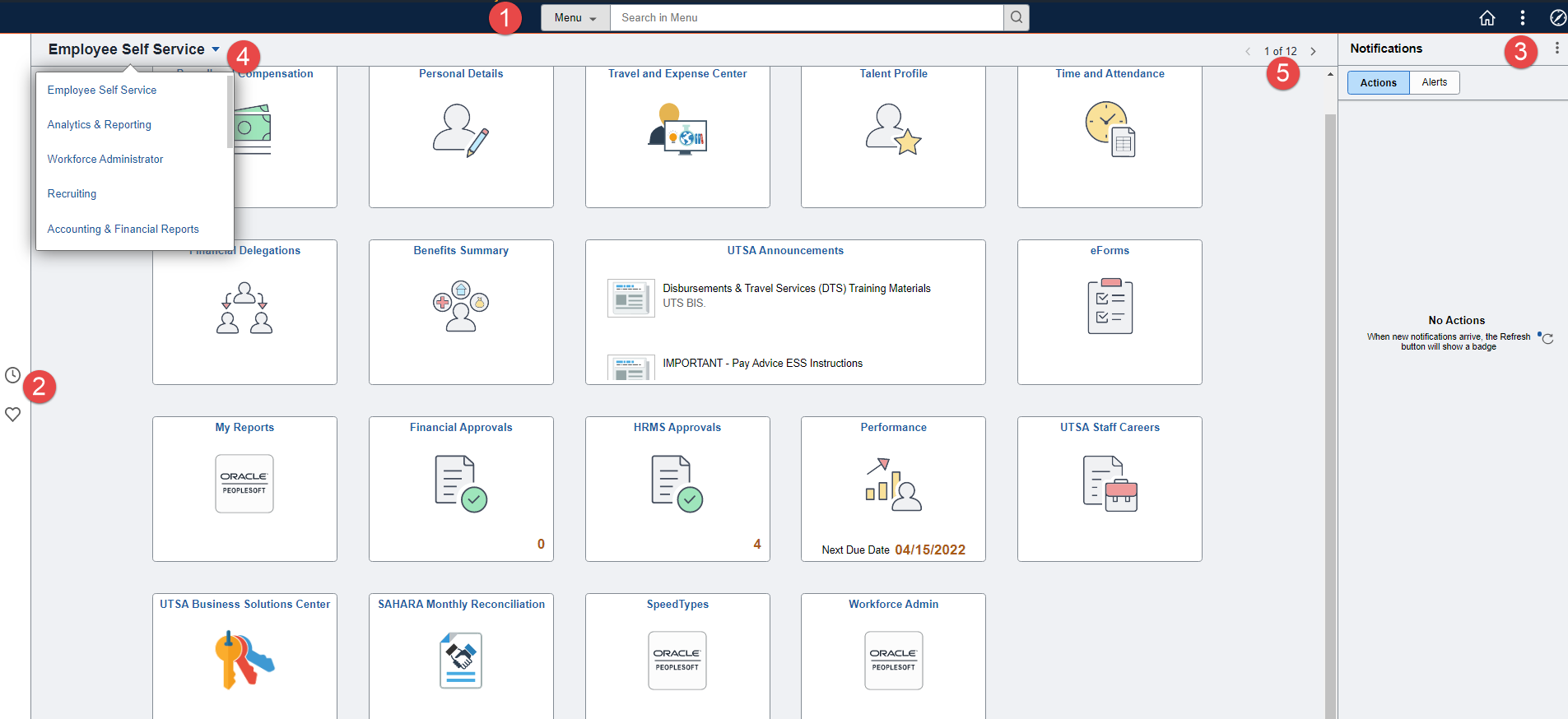Viewport: 1568px width, 719px height.
Task: Open Favorites heart icon
Action: coord(12,414)
